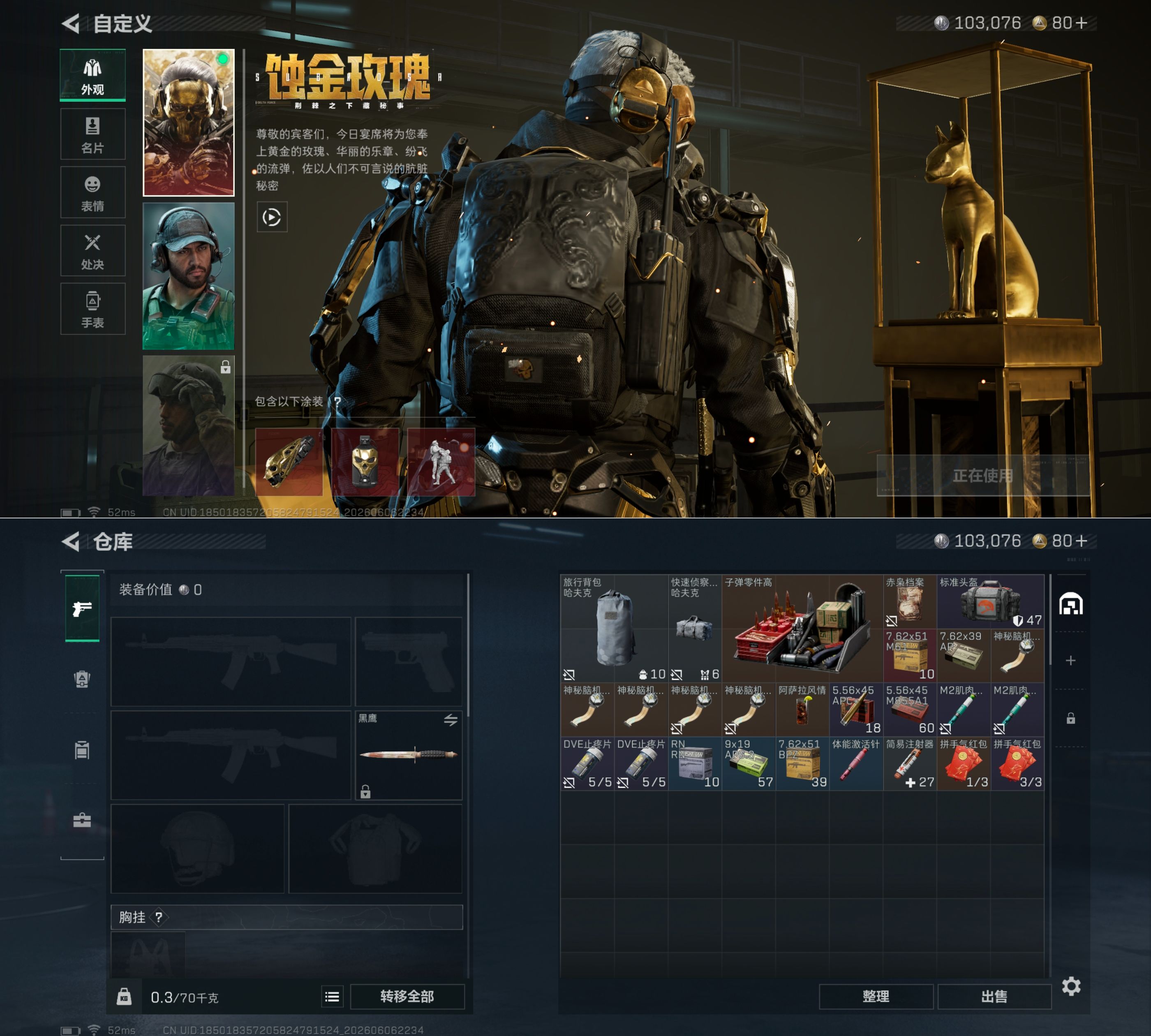The height and width of the screenshot is (1036, 1151).
Task: Play the 蚀金玫瑰 skin preview video
Action: (272, 217)
